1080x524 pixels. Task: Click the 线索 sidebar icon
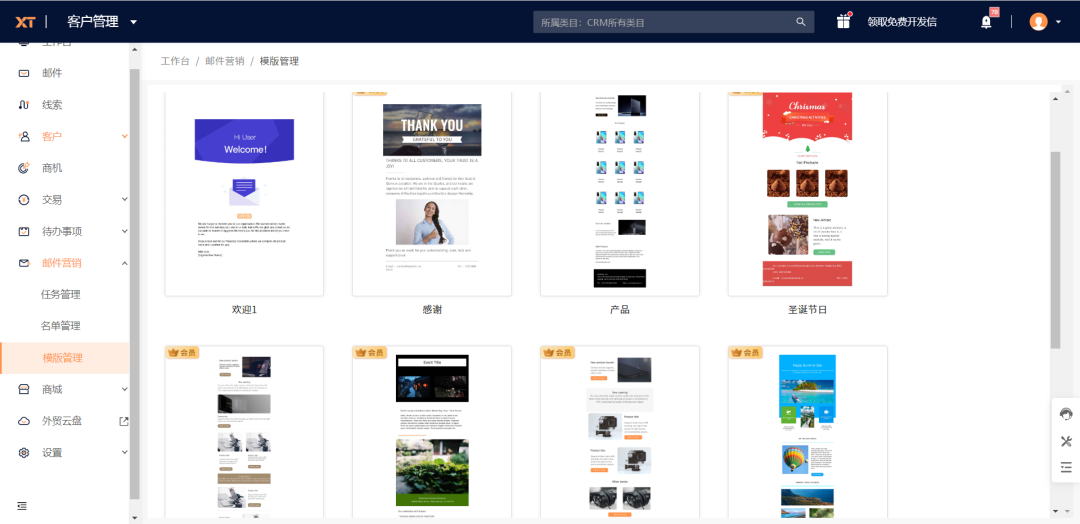click(x=24, y=105)
